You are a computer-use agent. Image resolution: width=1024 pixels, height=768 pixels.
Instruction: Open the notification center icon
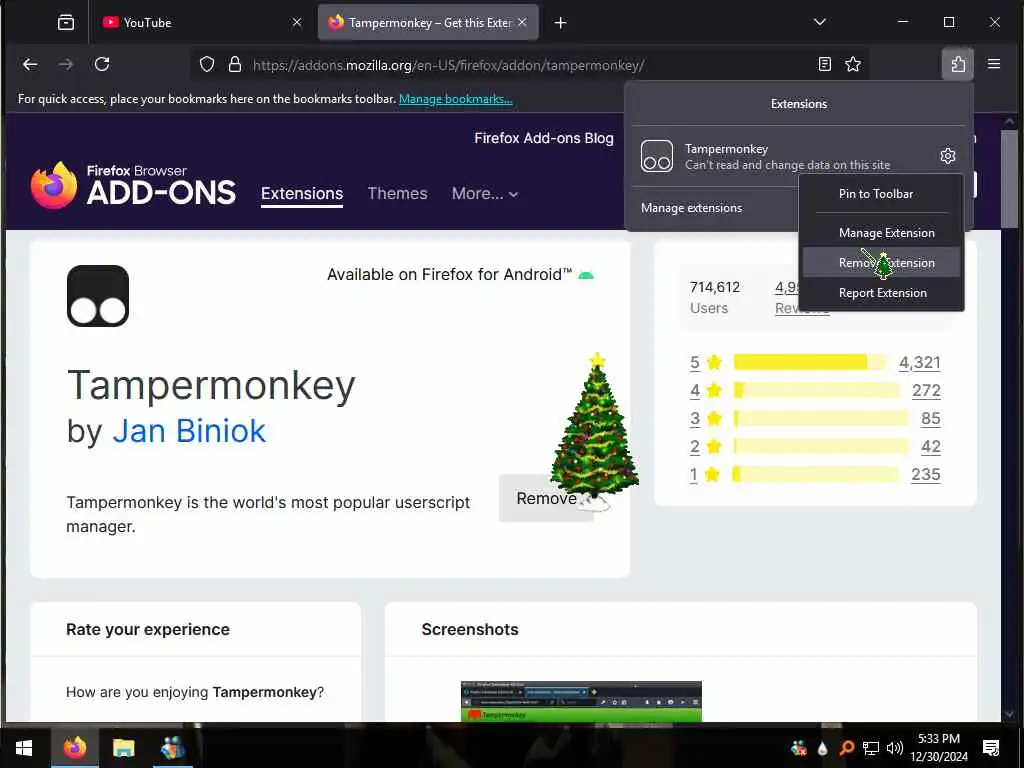click(x=991, y=748)
